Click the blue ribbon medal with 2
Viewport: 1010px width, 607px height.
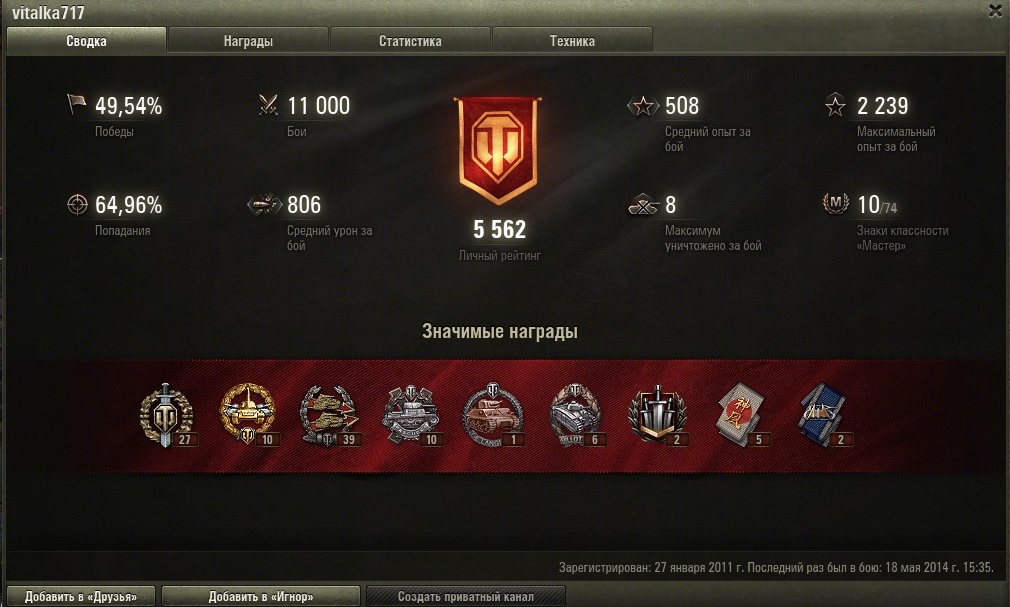(x=824, y=414)
